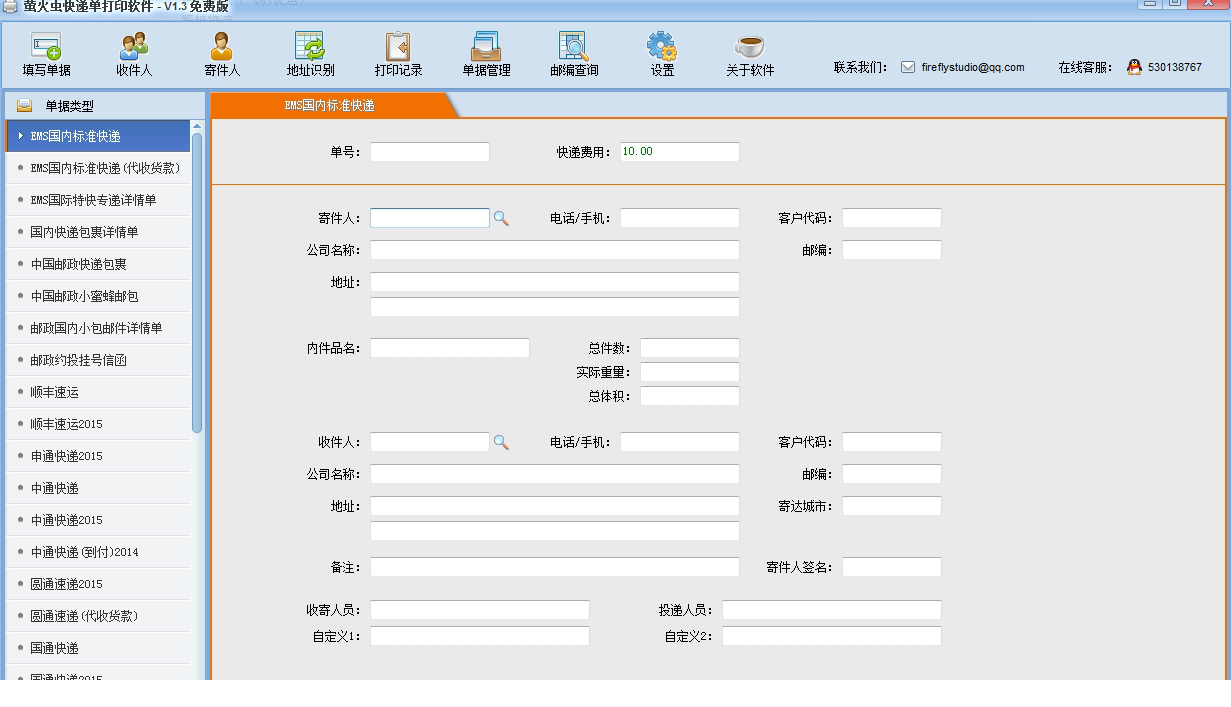Viewport: 1231px width, 707px height.
Task: Select EMS国际特快专递详情单 in the list
Action: (x=98, y=200)
